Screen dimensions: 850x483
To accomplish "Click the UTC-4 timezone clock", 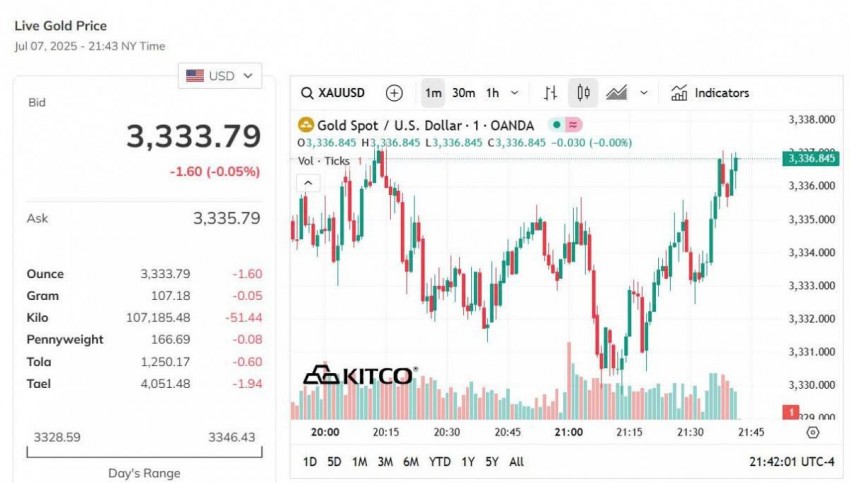I will [x=792, y=462].
